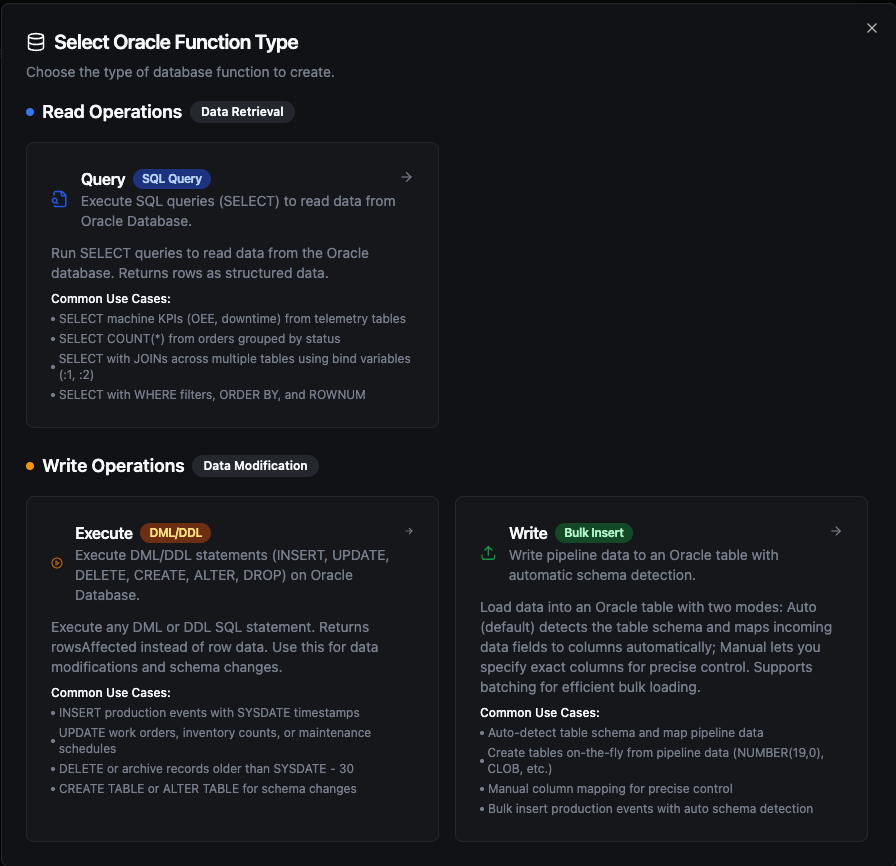Click the Data Retrieval tag

(x=242, y=112)
